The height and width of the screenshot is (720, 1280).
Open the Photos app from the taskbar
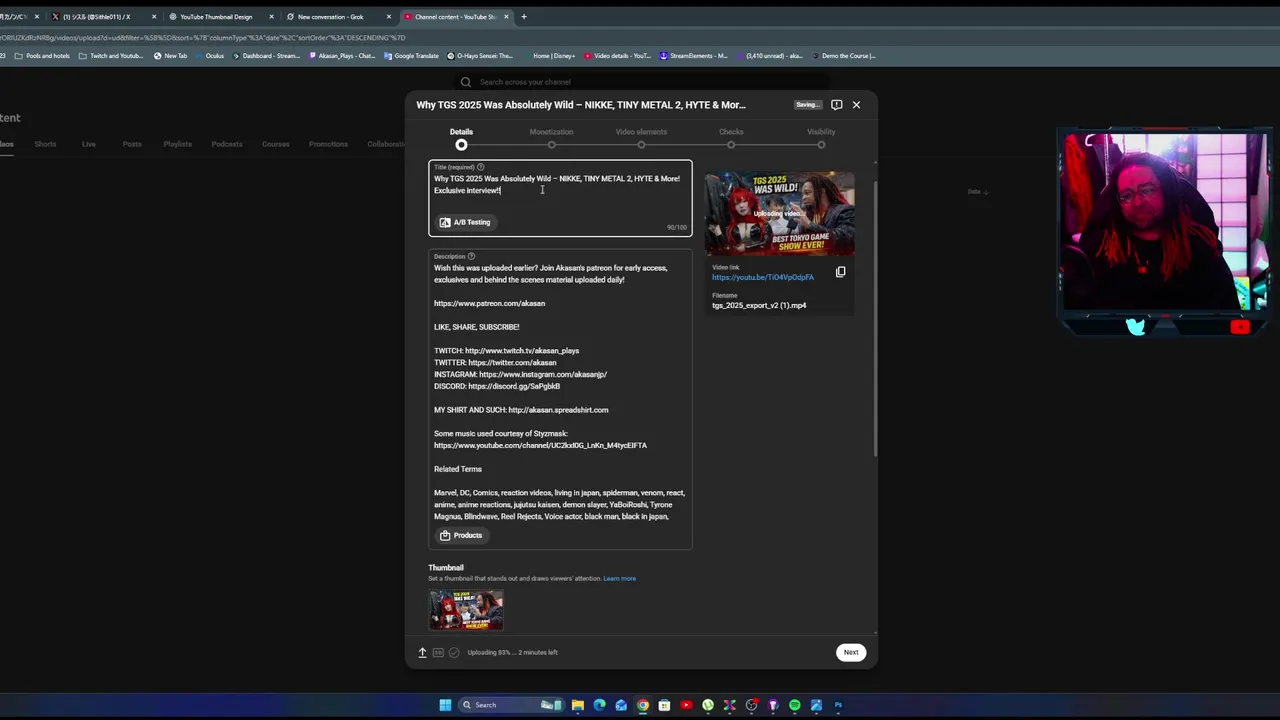point(816,705)
